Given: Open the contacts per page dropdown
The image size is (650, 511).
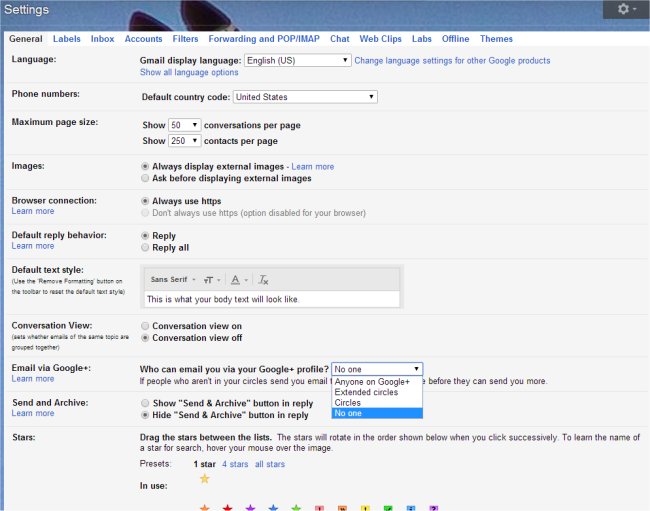Looking at the screenshot, I should coord(184,141).
